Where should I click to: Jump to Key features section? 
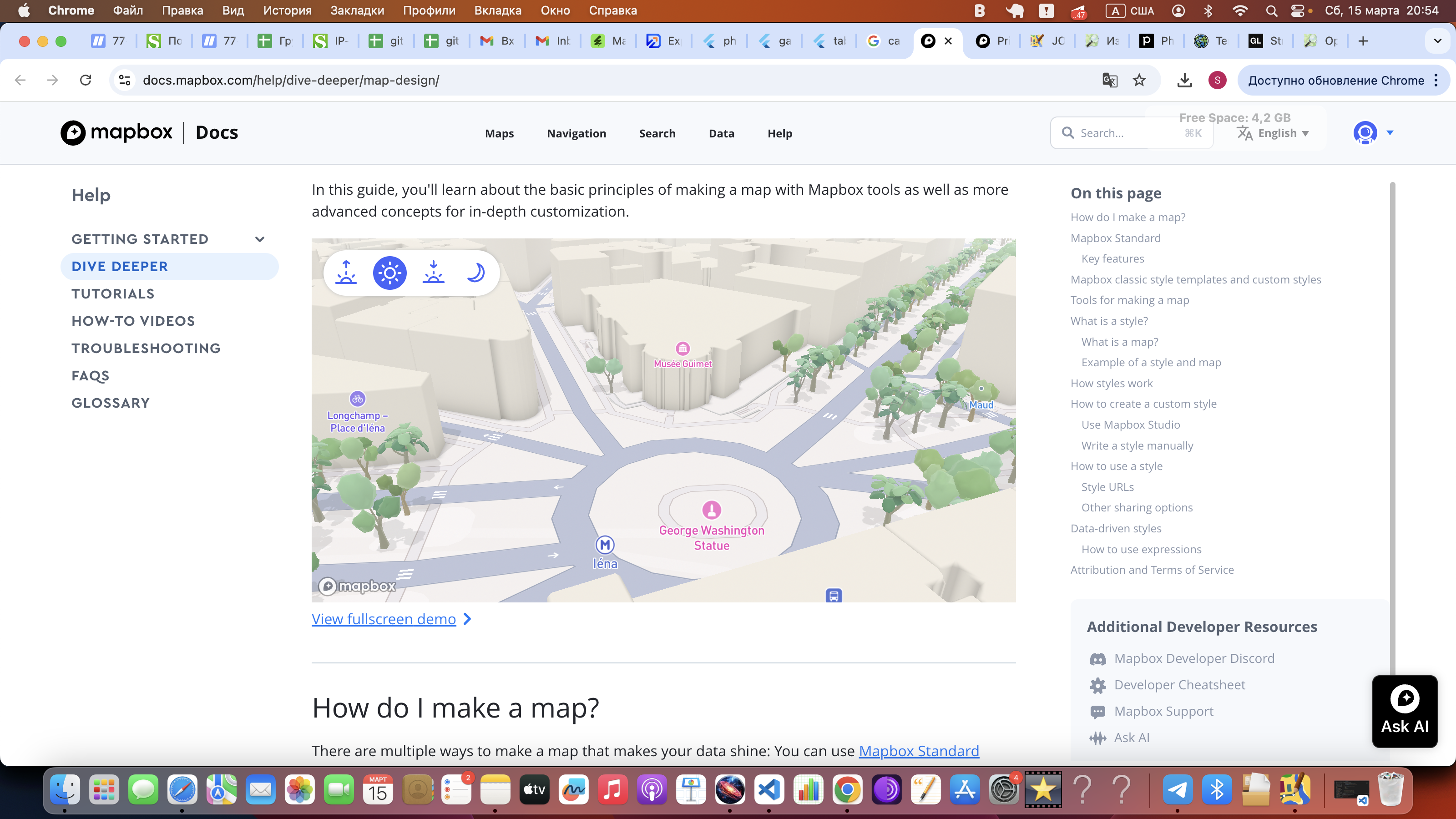[1112, 259]
